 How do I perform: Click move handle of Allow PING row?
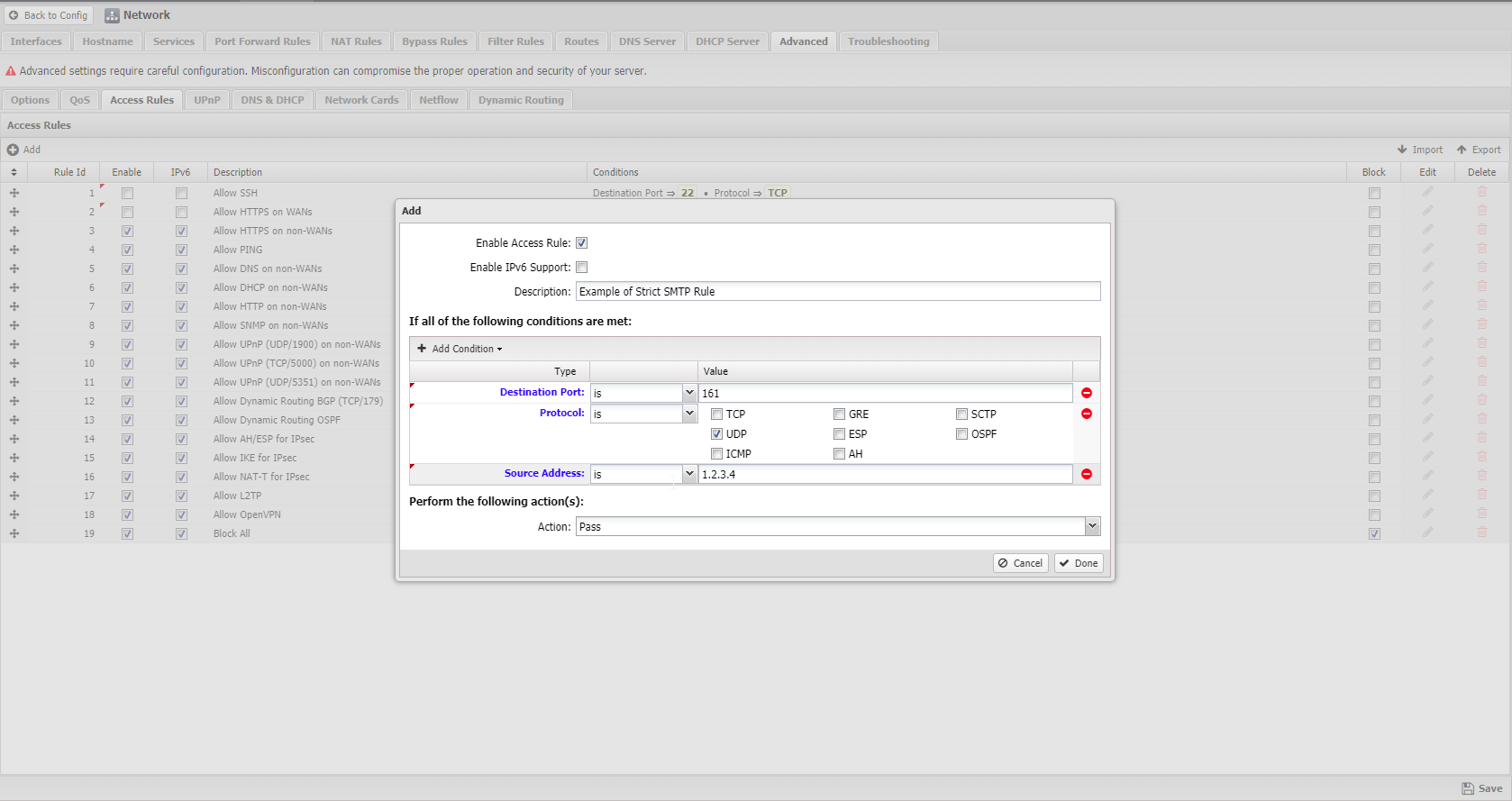(14, 250)
